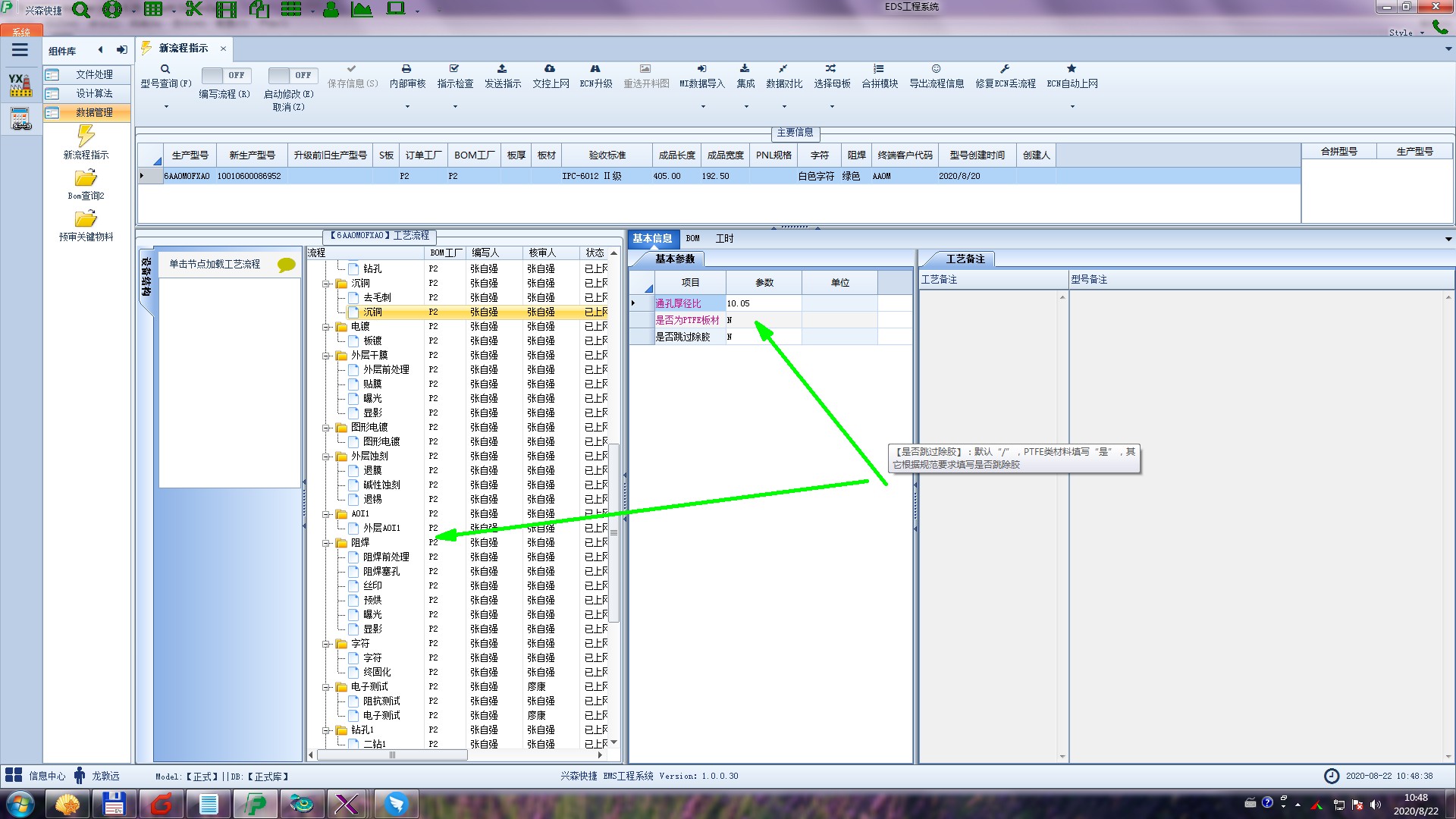Switch to the BOM tab
Image resolution: width=1456 pixels, height=819 pixels.
point(692,238)
